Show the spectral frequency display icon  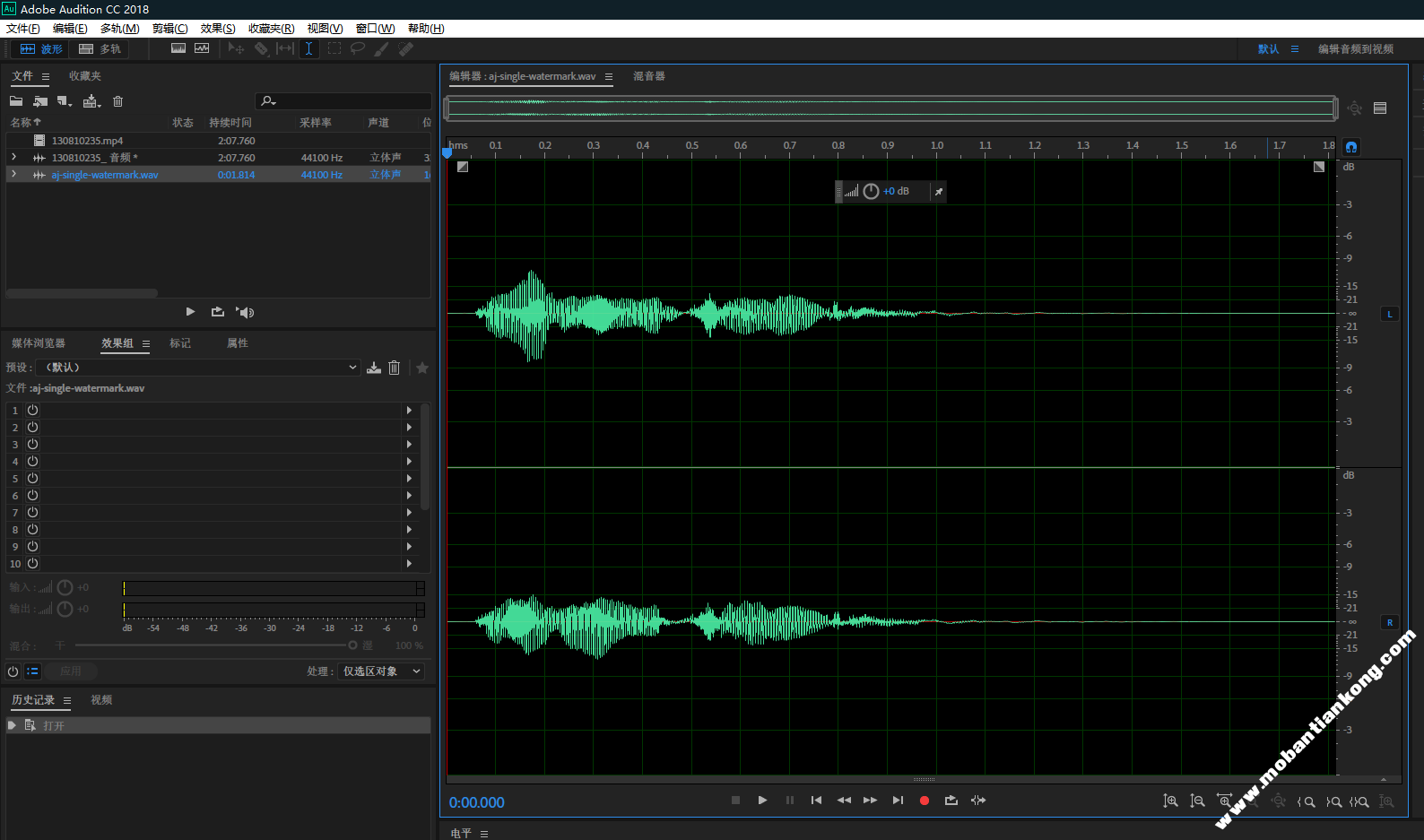pyautogui.click(x=178, y=48)
